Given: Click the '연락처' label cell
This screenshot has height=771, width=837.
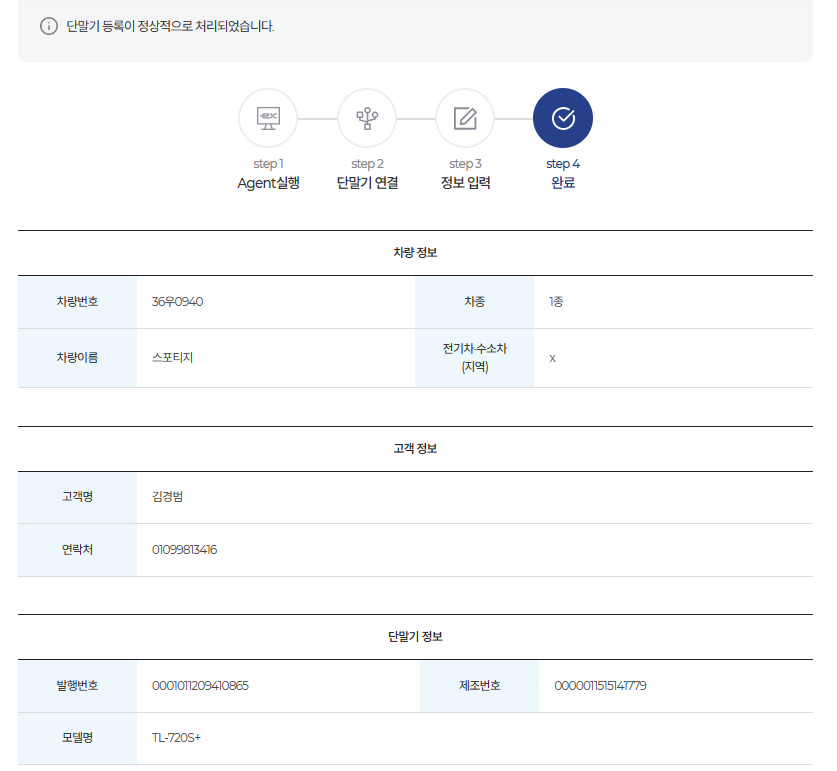Looking at the screenshot, I should 77,550.
